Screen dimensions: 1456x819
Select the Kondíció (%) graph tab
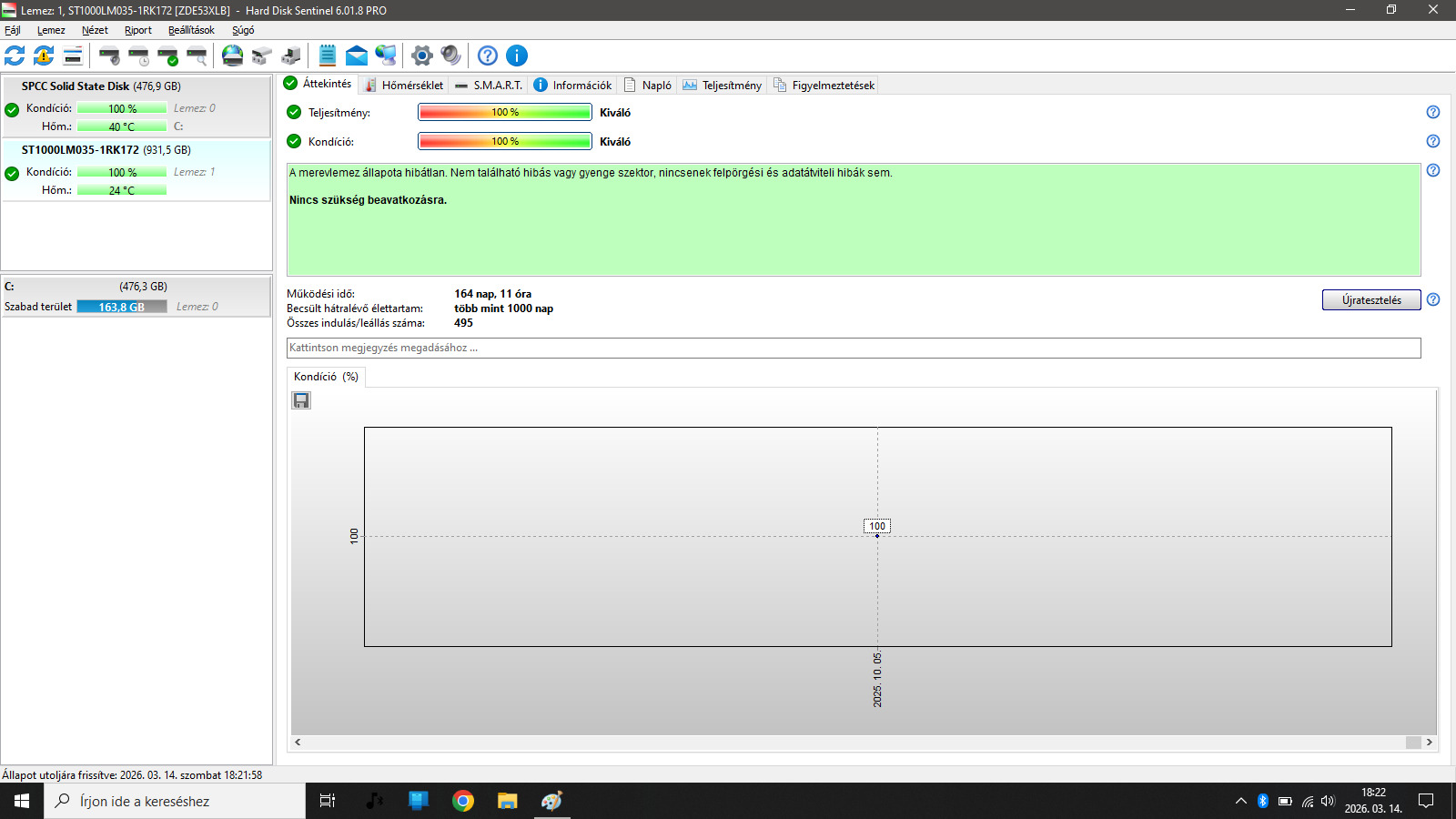326,377
